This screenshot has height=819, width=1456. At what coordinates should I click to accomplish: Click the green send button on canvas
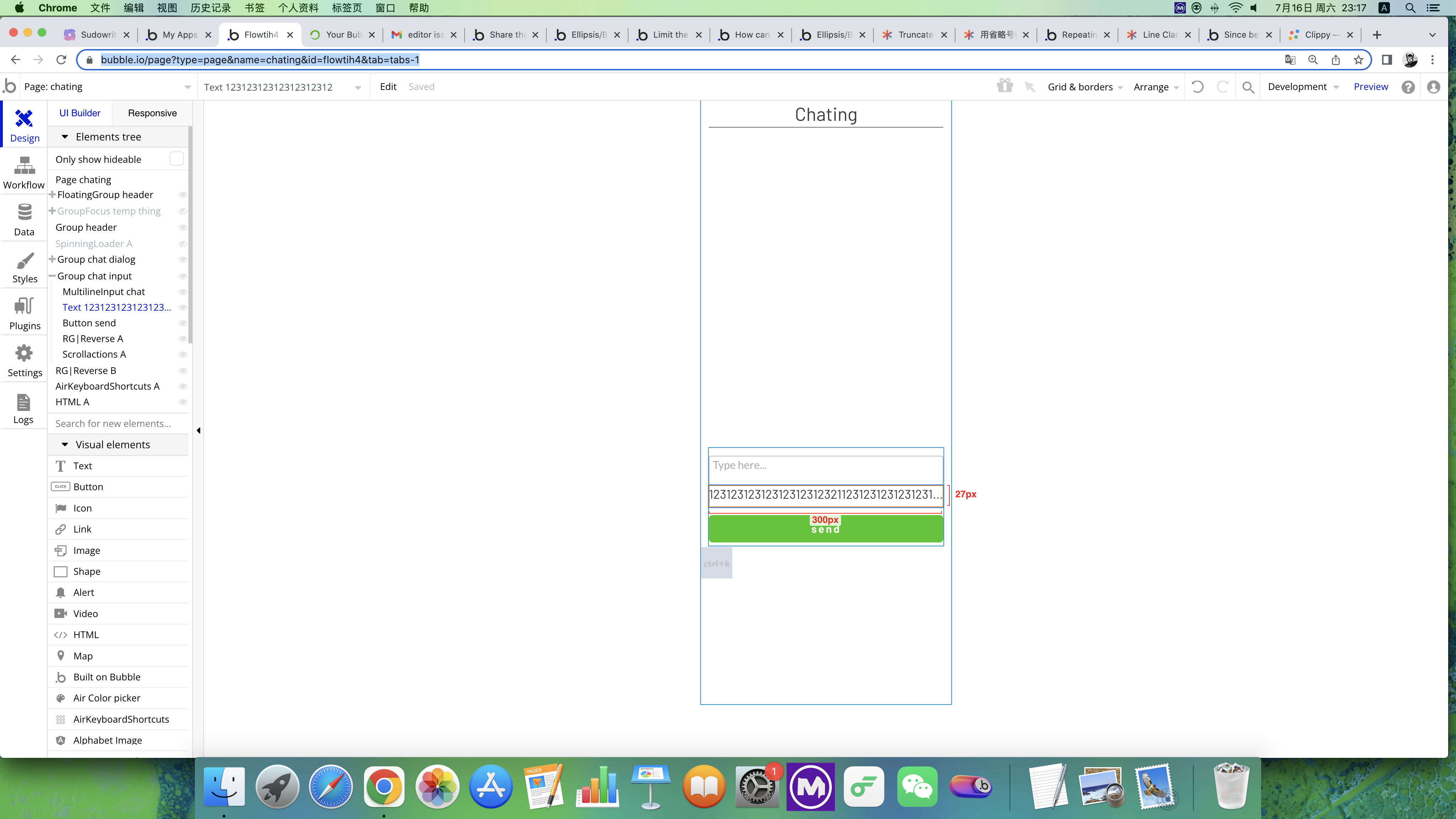(x=825, y=532)
